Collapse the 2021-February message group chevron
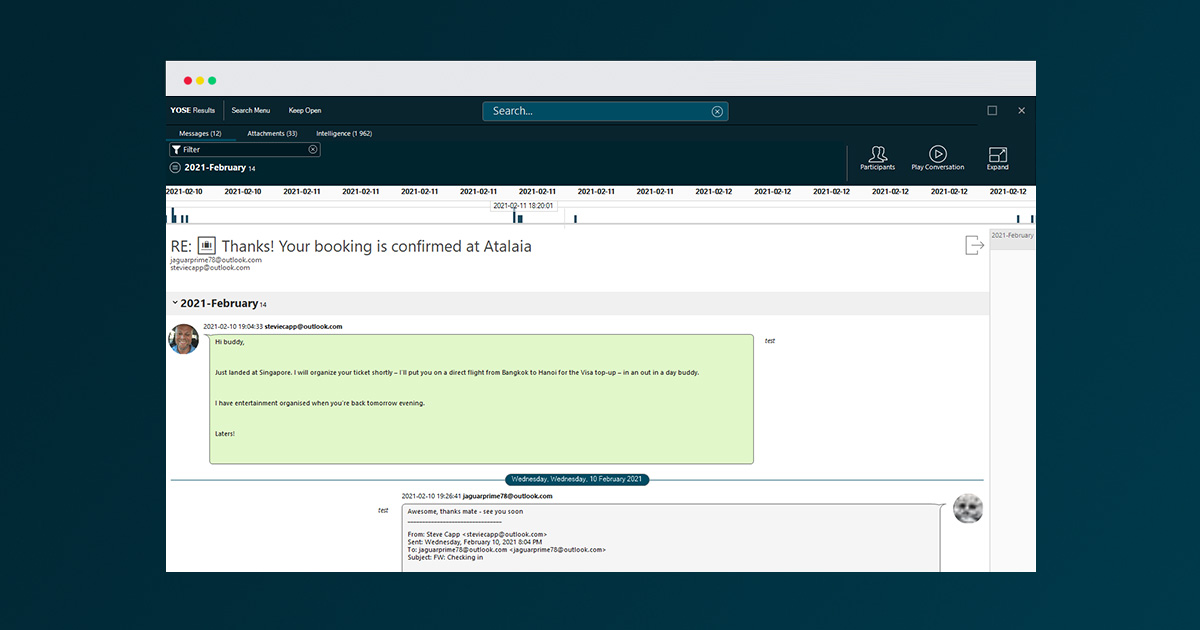1200x630 pixels. (x=174, y=303)
